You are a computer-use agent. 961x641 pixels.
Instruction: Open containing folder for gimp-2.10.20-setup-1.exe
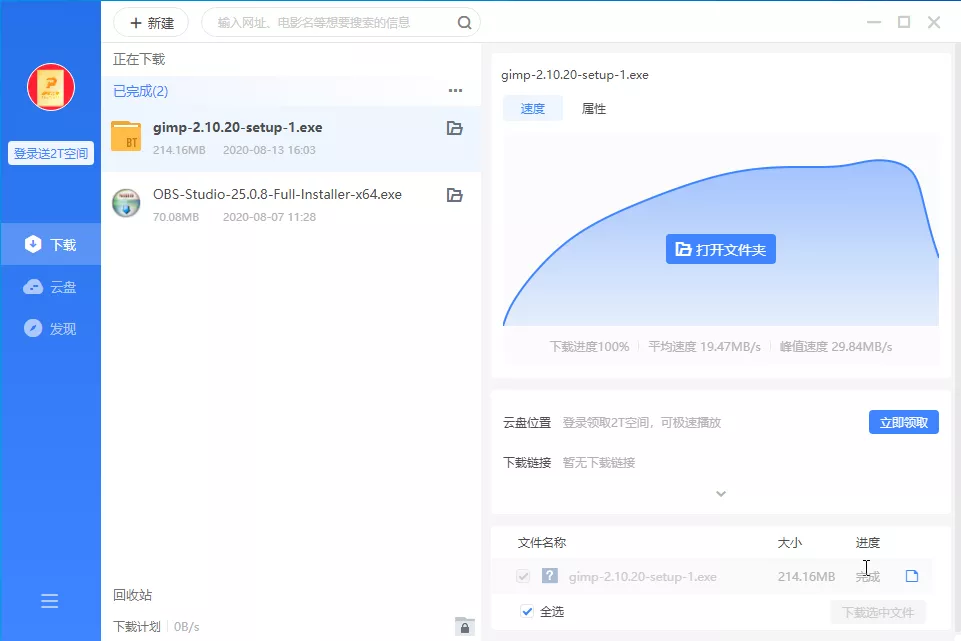(x=455, y=128)
